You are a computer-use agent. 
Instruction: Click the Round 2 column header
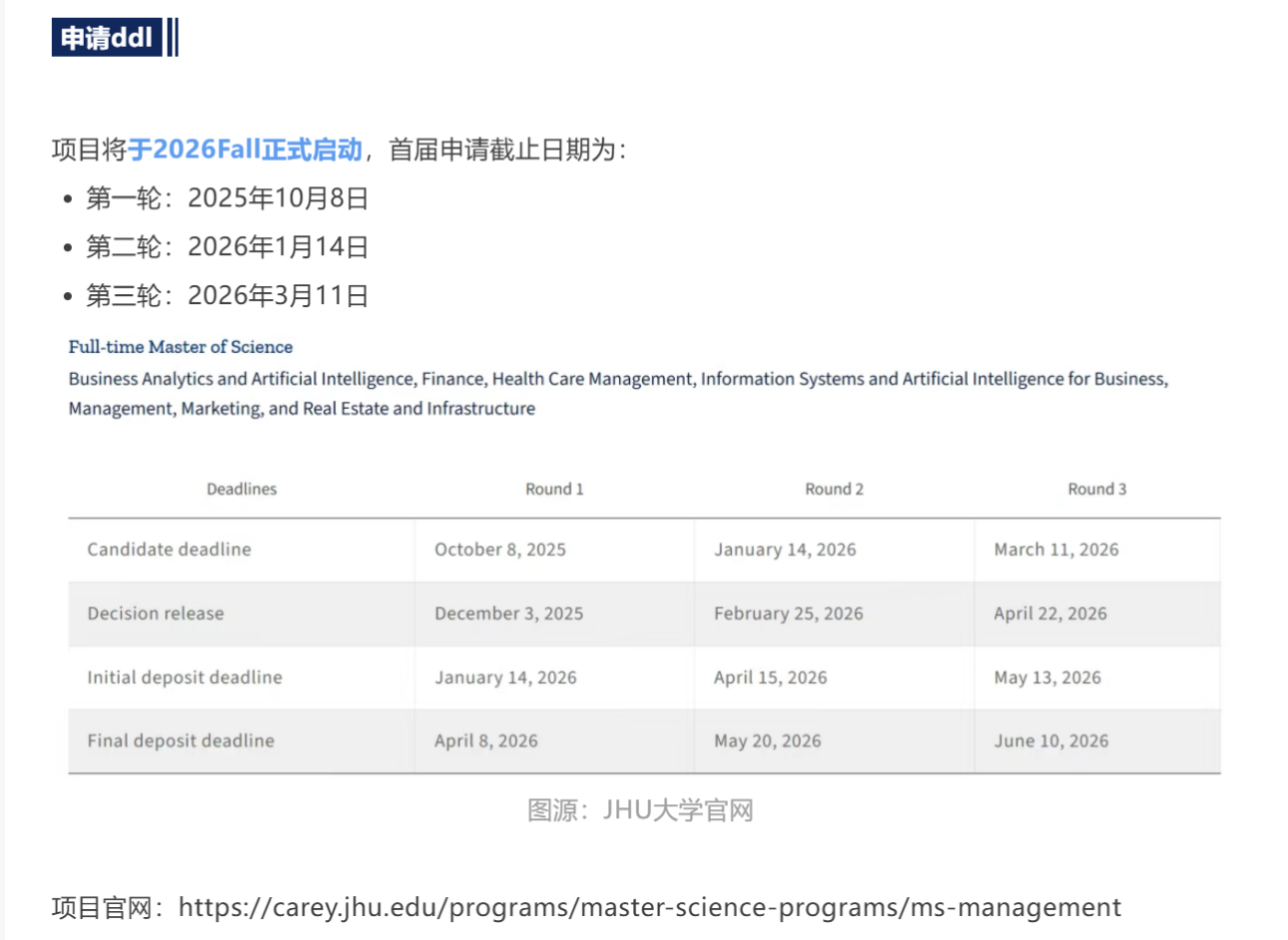833,489
